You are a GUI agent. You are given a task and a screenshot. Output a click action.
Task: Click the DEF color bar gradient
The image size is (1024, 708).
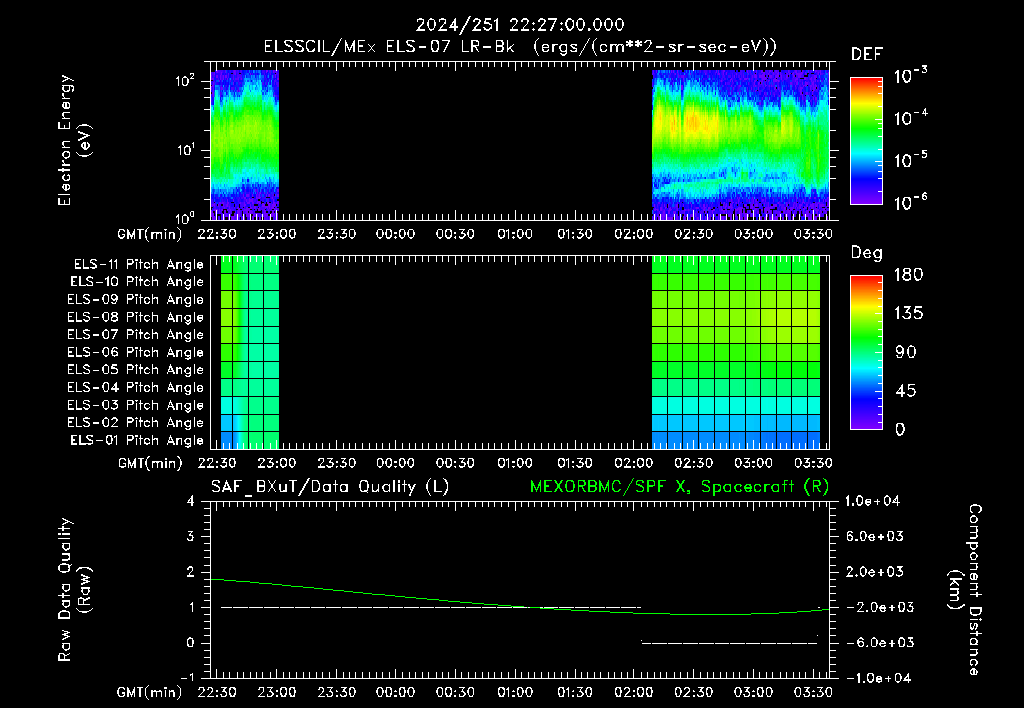[x=866, y=141]
